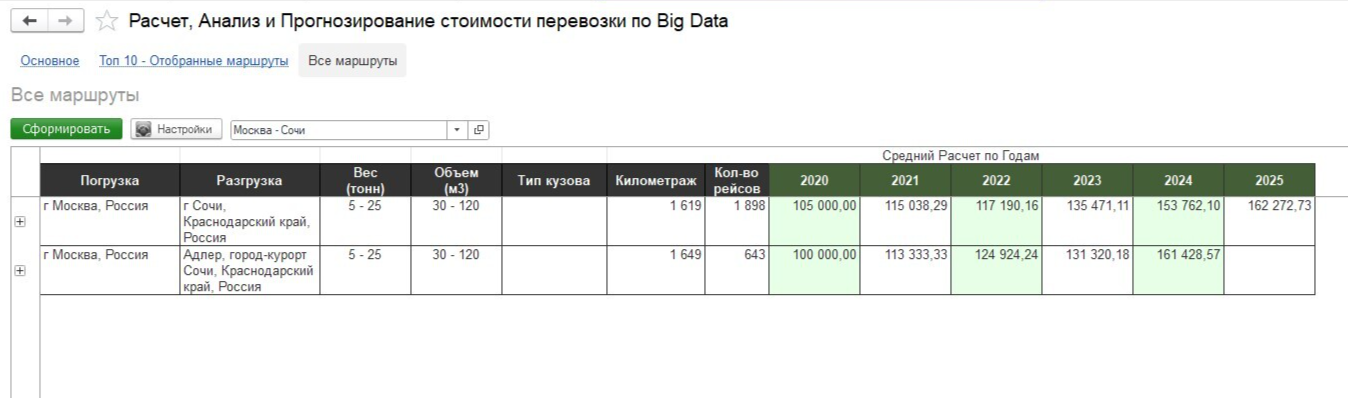The image size is (1348, 398).
Task: Click the back navigation arrow
Action: click(x=31, y=21)
